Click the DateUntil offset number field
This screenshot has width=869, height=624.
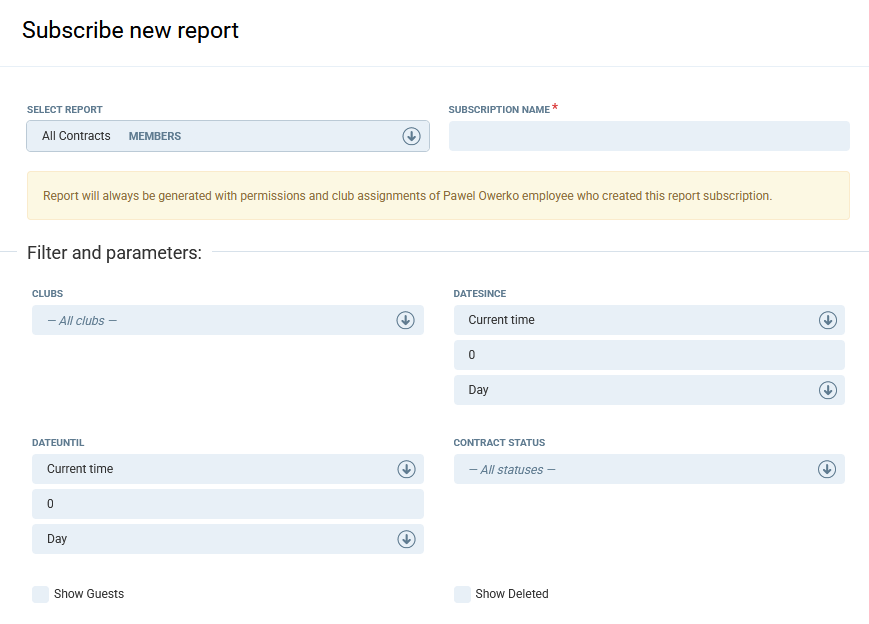click(227, 504)
